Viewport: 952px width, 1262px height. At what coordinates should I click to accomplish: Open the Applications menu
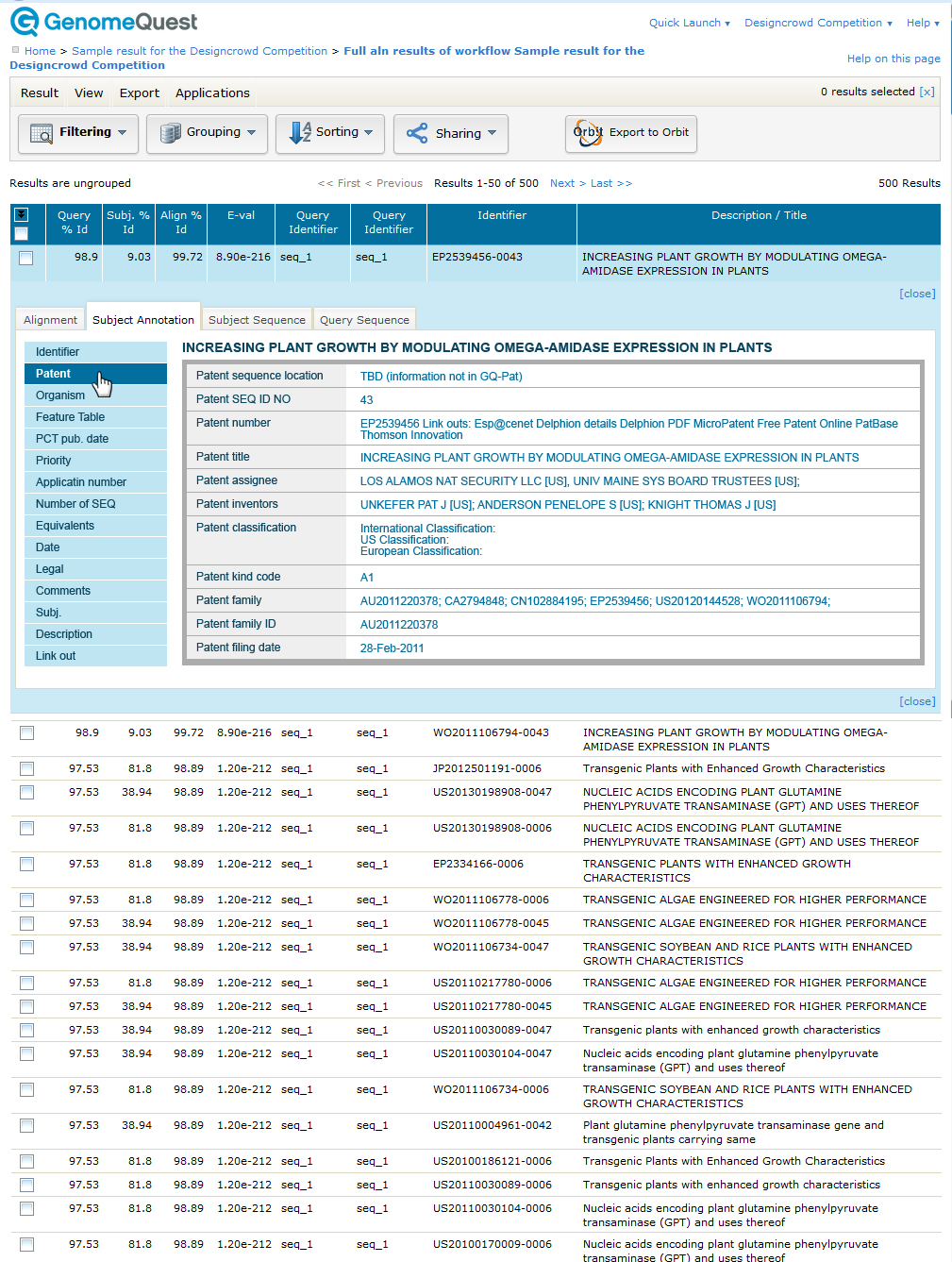[212, 93]
